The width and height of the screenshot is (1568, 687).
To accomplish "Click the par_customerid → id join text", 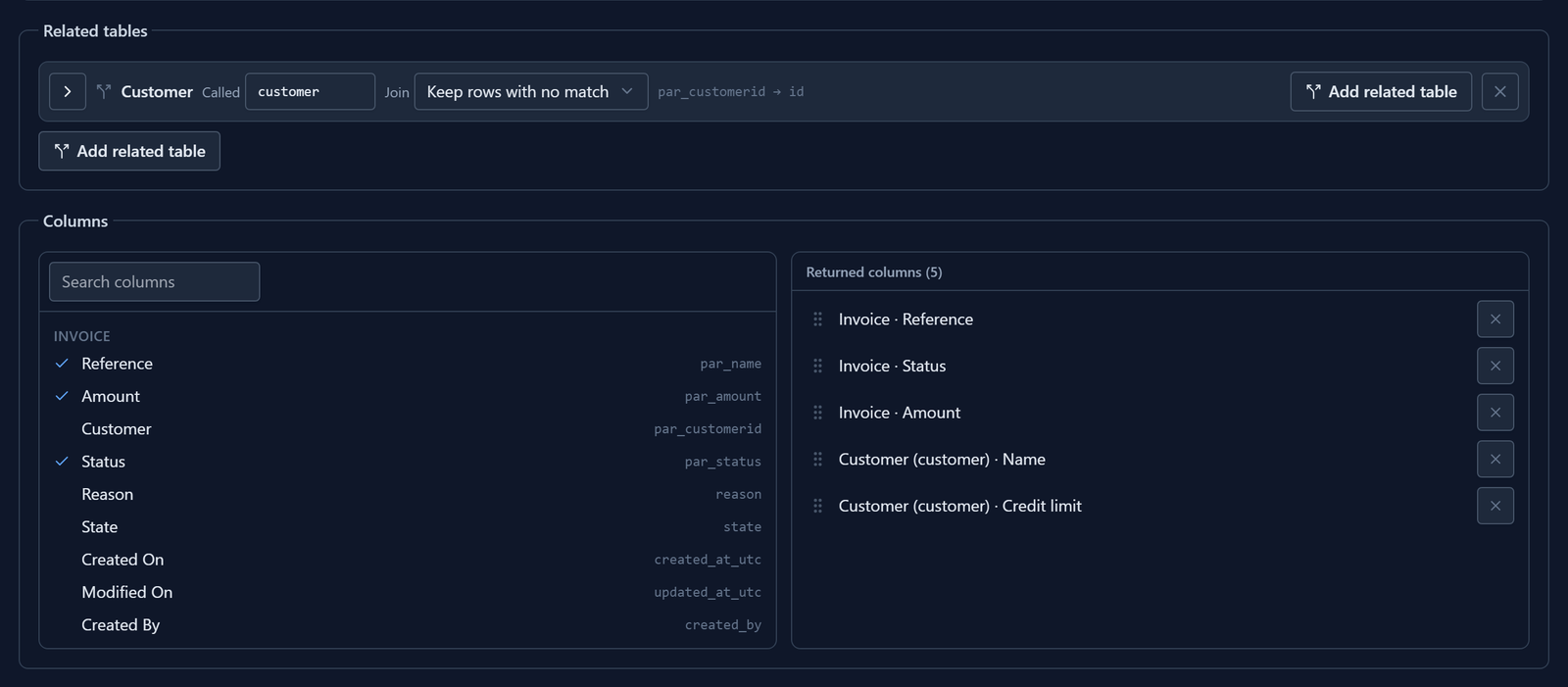I will 731,92.
